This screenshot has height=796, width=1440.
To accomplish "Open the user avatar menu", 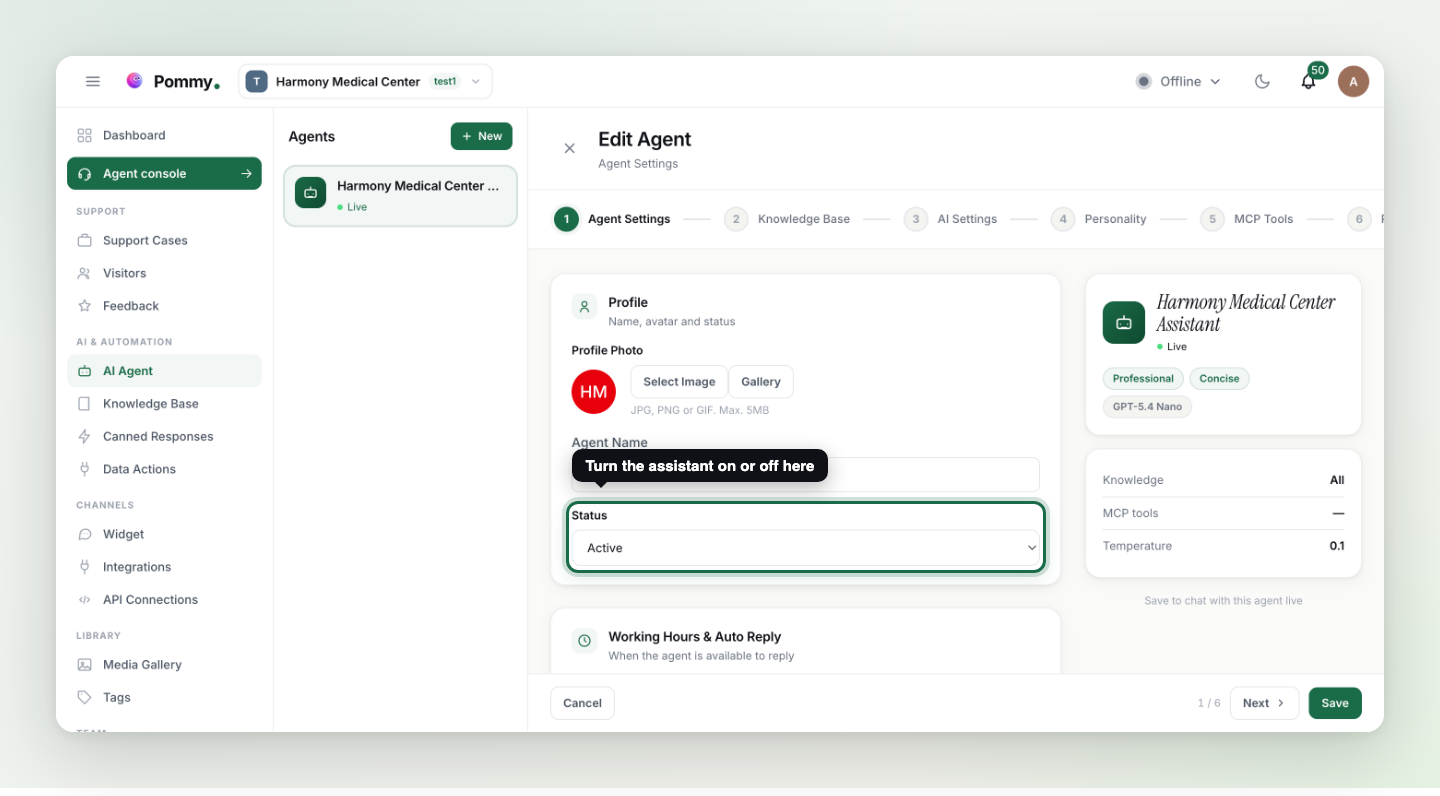I will tap(1353, 82).
